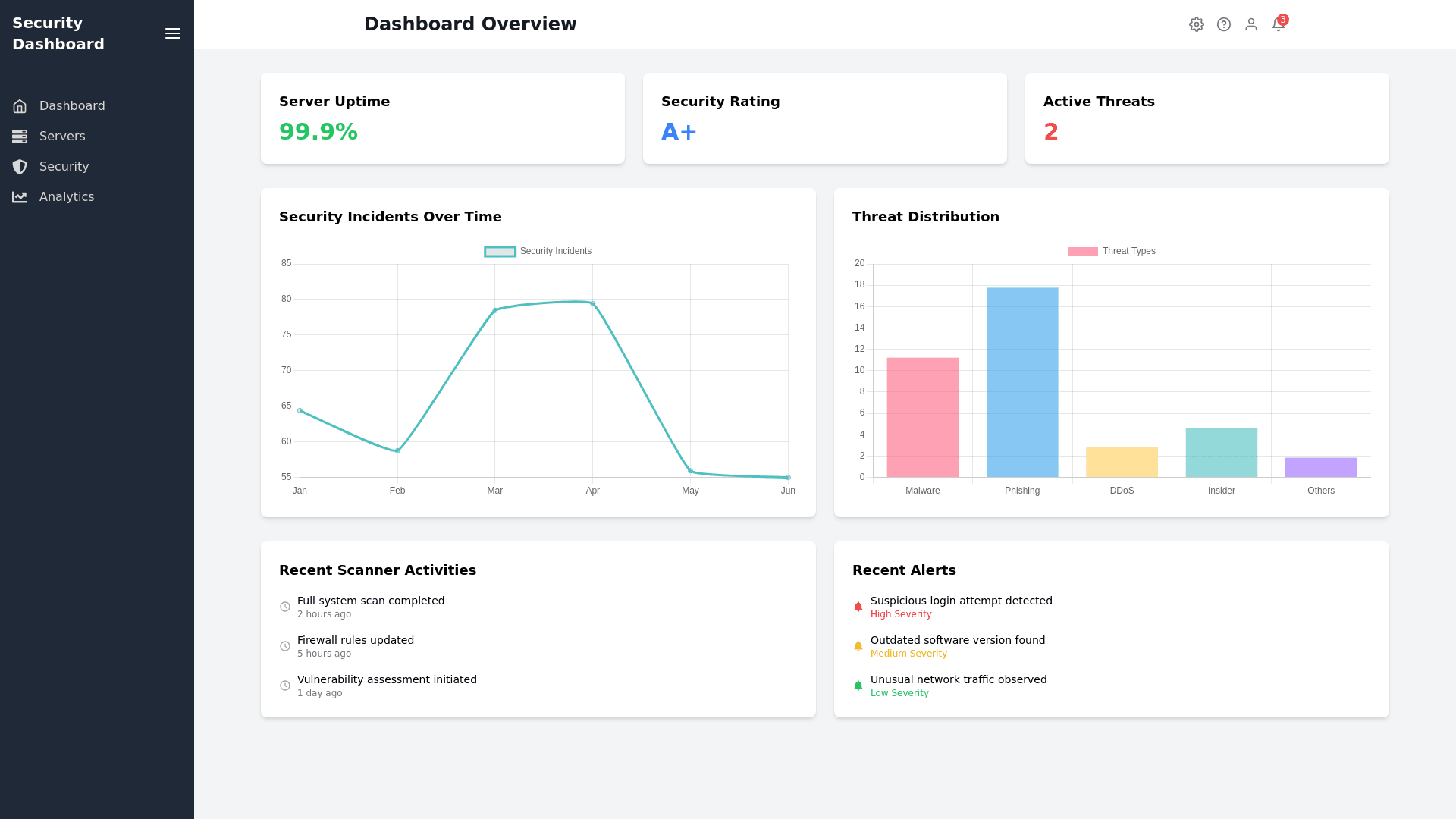Viewport: 1456px width, 819px height.
Task: Toggle the Security Incidents legend item
Action: (x=538, y=251)
